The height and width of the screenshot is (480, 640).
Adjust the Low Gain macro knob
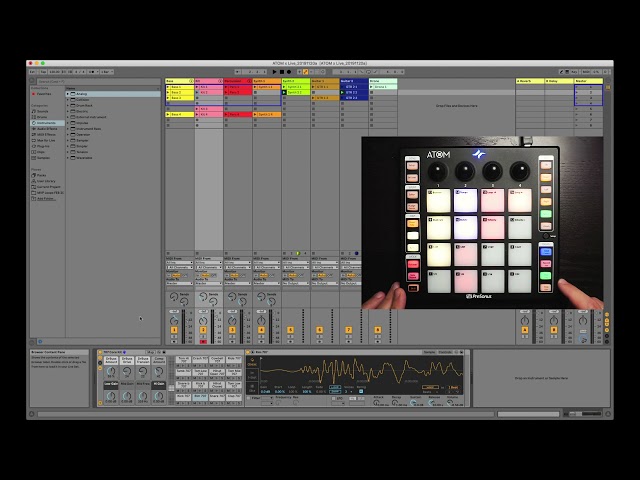click(111, 396)
